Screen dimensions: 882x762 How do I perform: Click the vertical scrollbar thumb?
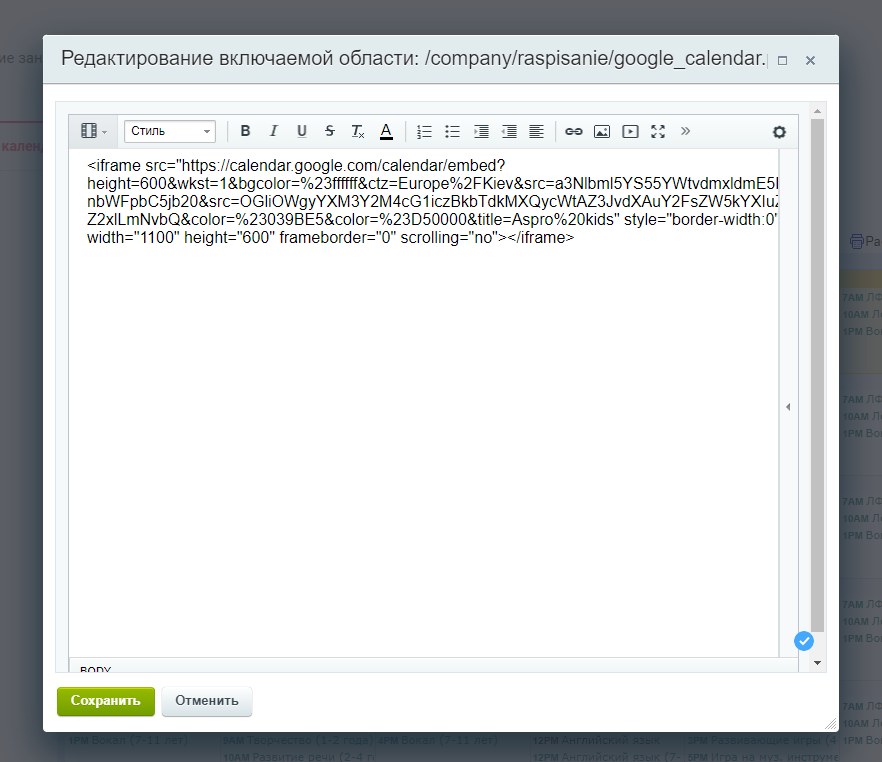click(817, 374)
